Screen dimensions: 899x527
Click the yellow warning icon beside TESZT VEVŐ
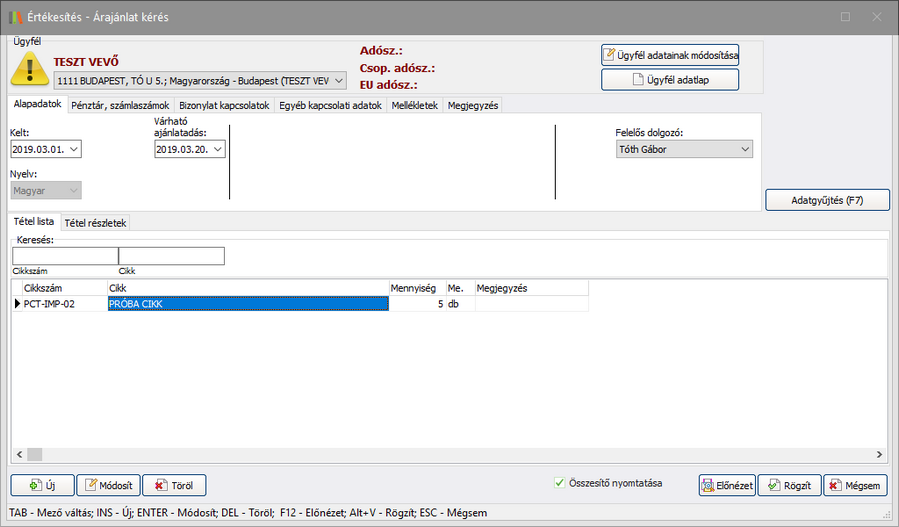pyautogui.click(x=30, y=68)
